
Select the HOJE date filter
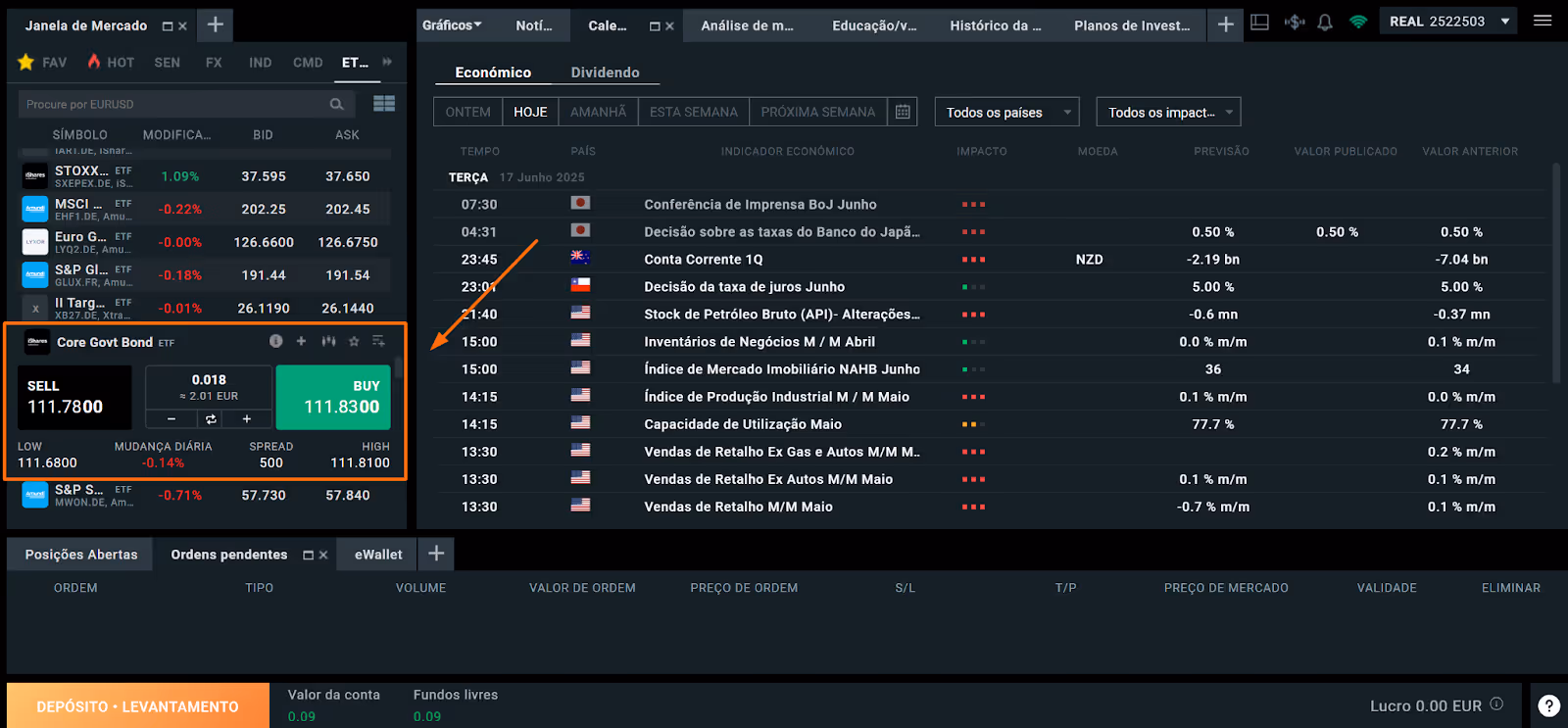[x=530, y=112]
